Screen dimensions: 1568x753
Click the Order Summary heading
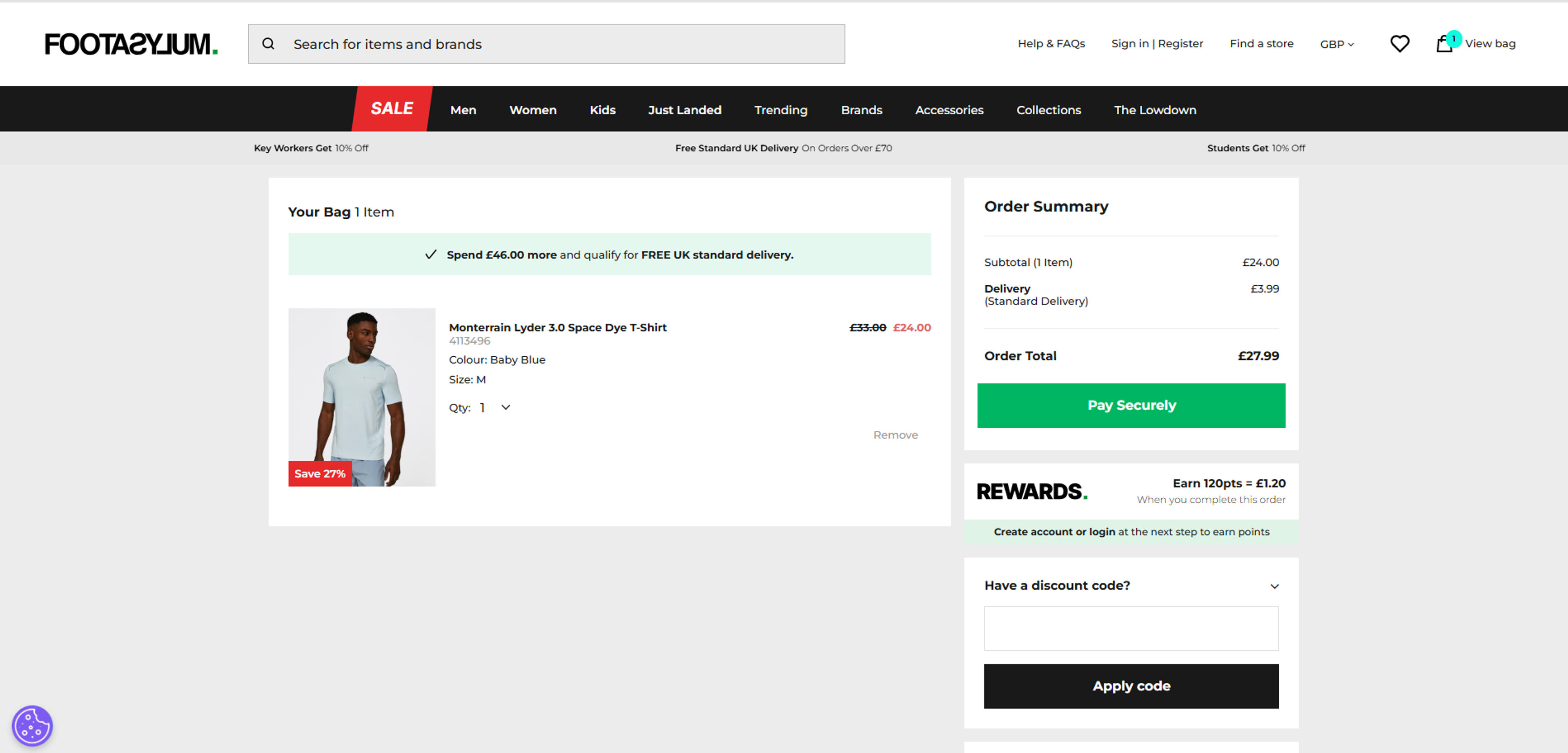(x=1046, y=206)
